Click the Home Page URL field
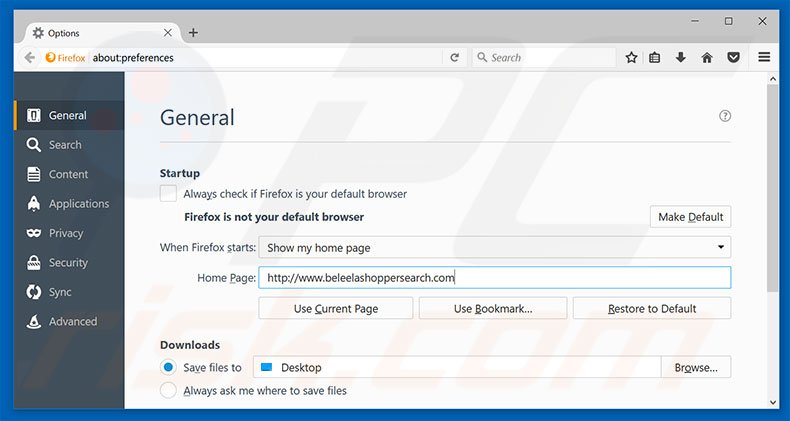Viewport: 790px width, 421px height. coord(494,277)
